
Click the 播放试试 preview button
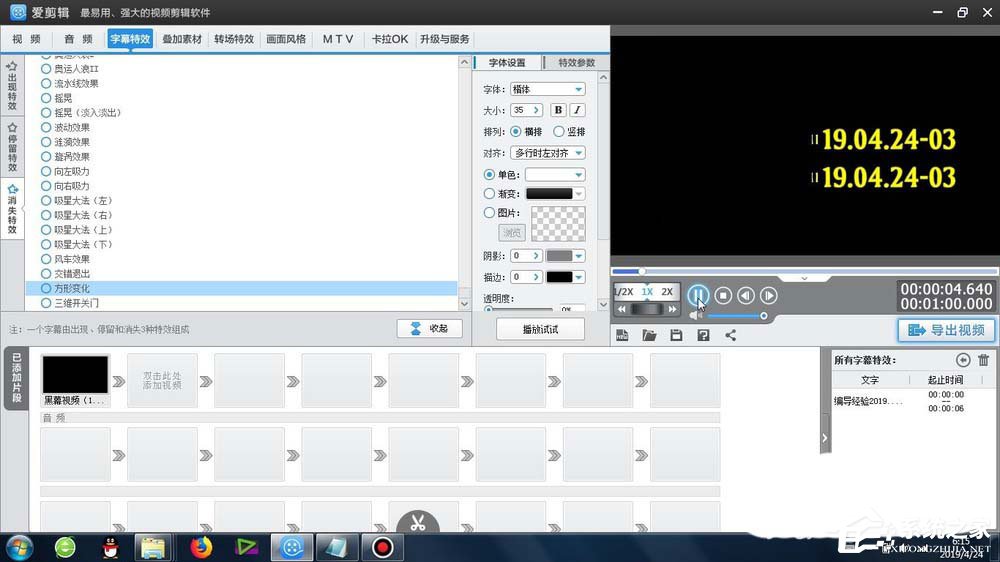click(x=540, y=329)
